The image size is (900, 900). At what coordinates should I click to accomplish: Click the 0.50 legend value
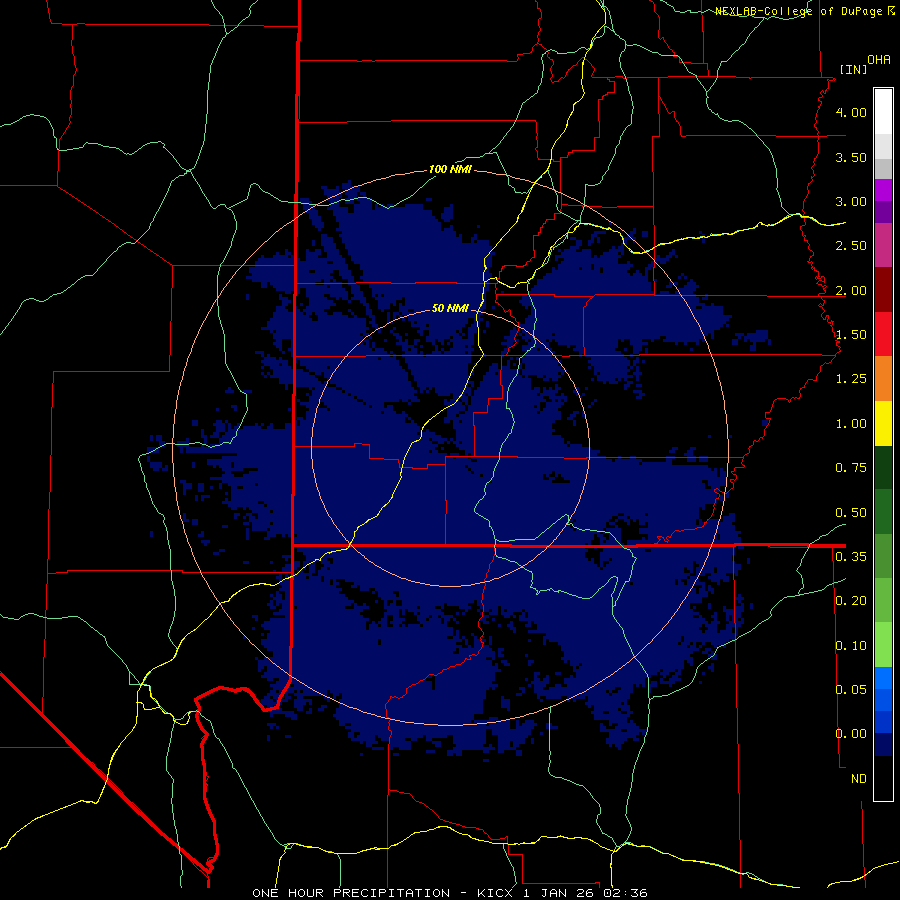(x=851, y=512)
